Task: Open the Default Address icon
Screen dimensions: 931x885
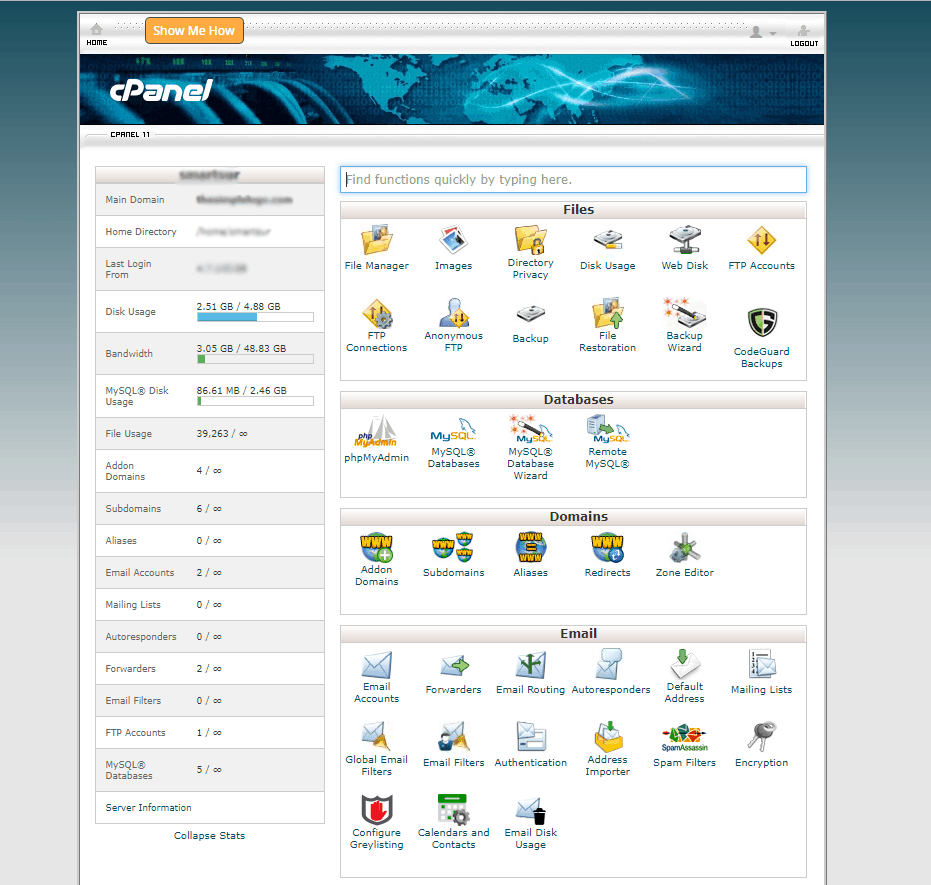Action: [x=685, y=664]
